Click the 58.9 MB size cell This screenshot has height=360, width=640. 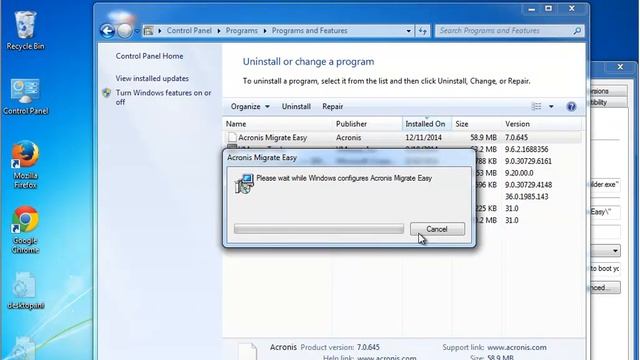coord(483,138)
